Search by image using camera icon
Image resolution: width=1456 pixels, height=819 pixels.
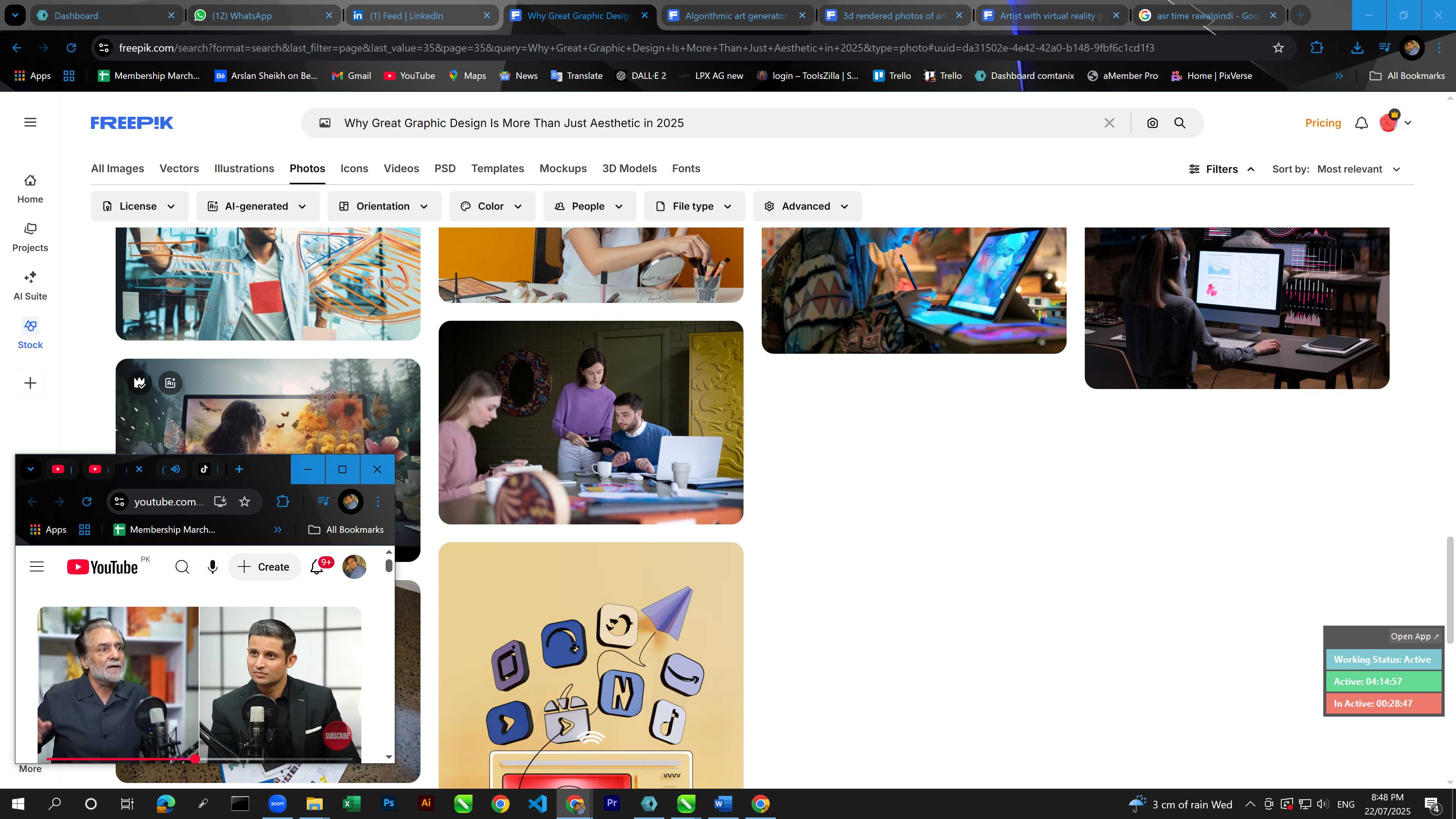(x=1153, y=122)
